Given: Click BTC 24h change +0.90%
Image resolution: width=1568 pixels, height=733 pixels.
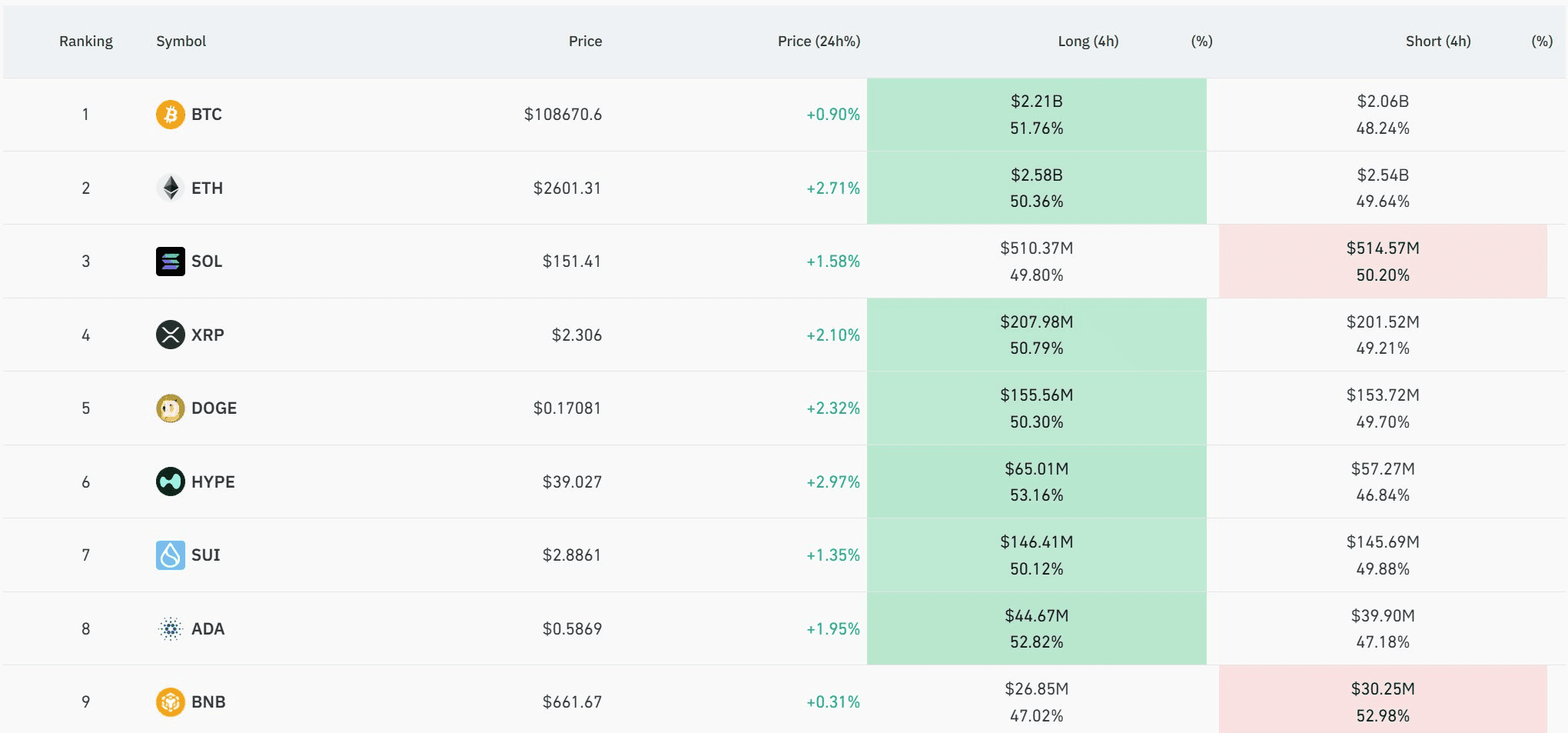Looking at the screenshot, I should 833,115.
